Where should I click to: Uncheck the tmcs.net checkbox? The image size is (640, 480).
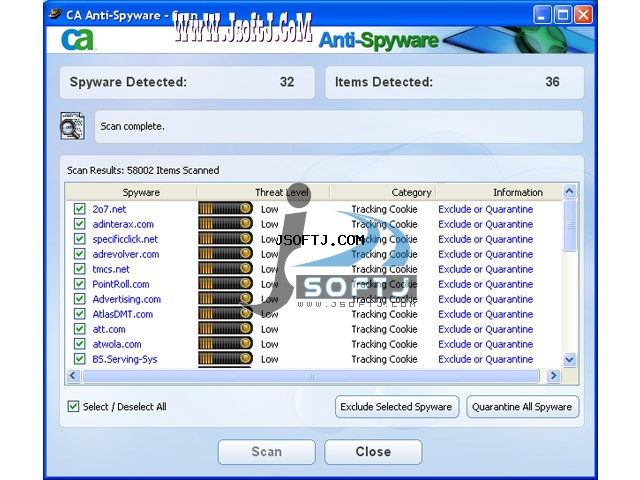pyautogui.click(x=80, y=269)
